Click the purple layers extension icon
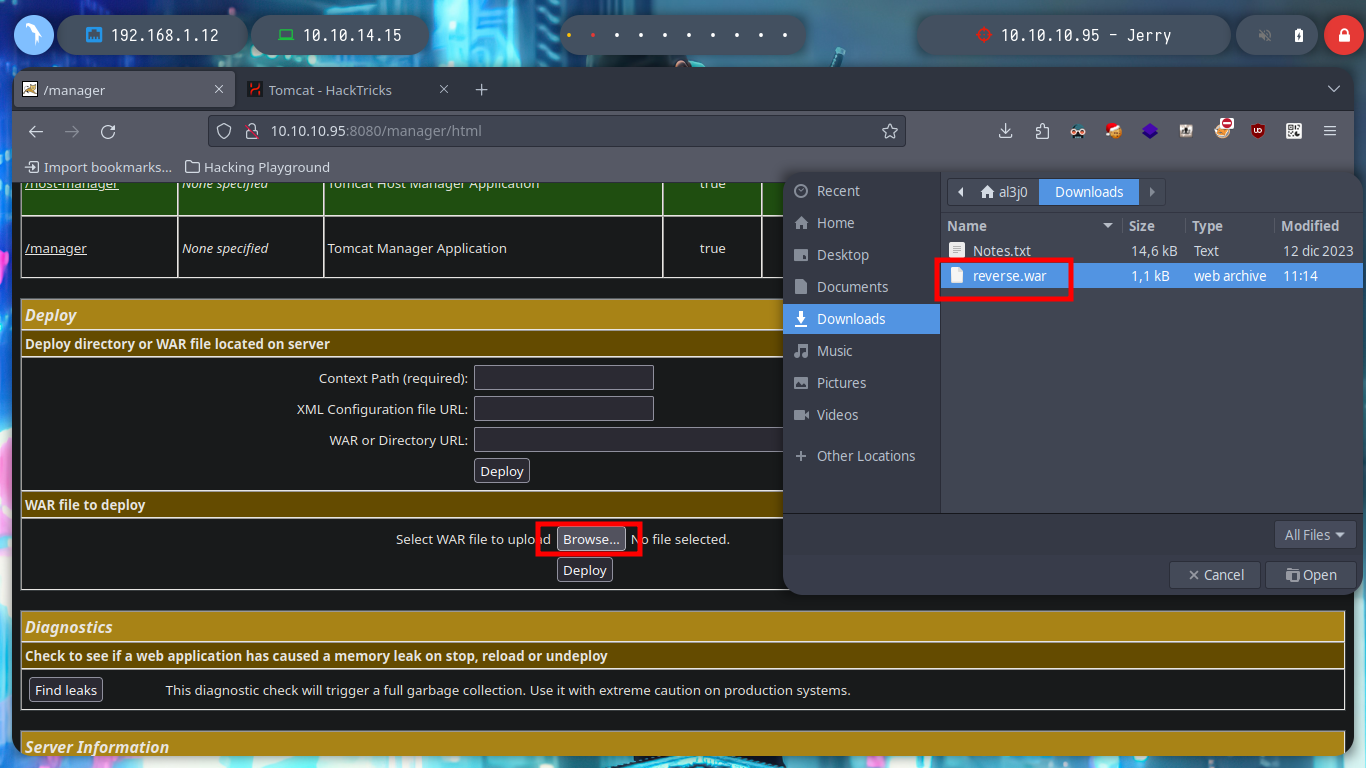 [1150, 131]
